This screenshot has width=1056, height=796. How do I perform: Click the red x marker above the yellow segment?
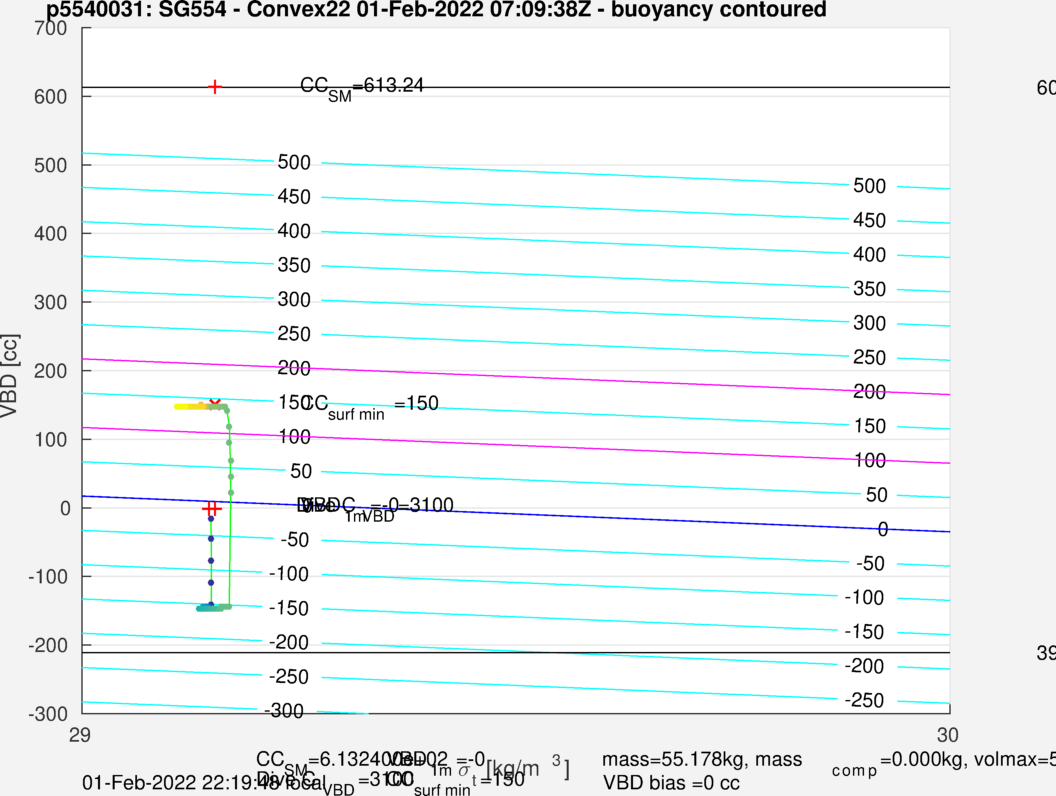pos(215,403)
